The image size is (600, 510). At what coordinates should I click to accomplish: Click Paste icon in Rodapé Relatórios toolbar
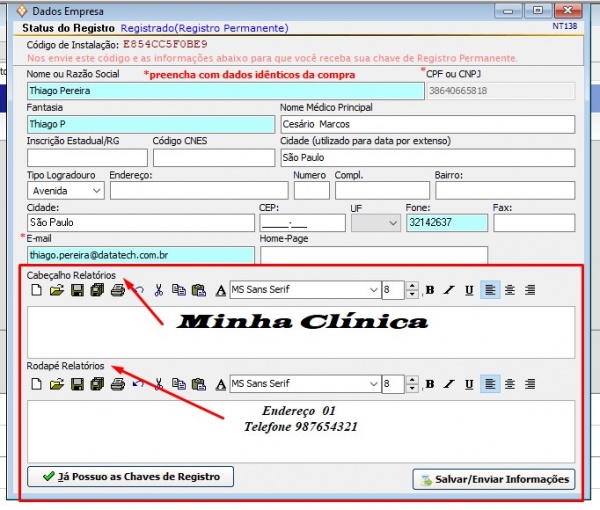point(198,383)
